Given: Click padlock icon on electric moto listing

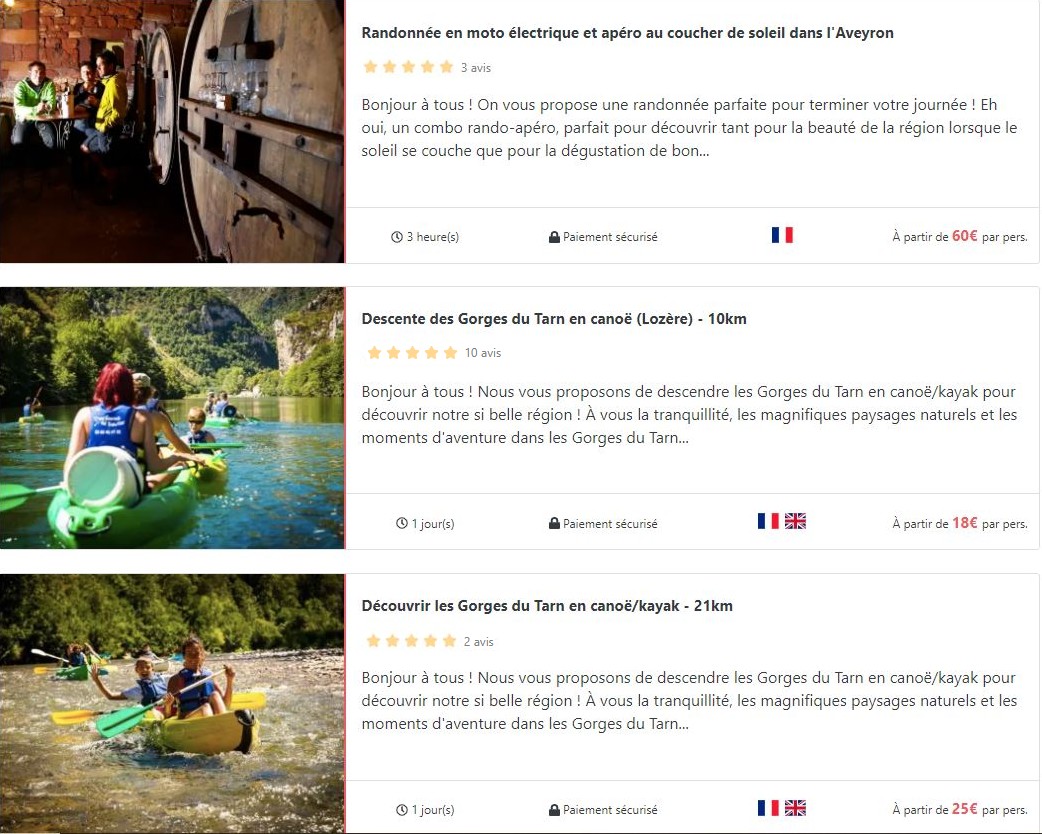Looking at the screenshot, I should (x=554, y=237).
